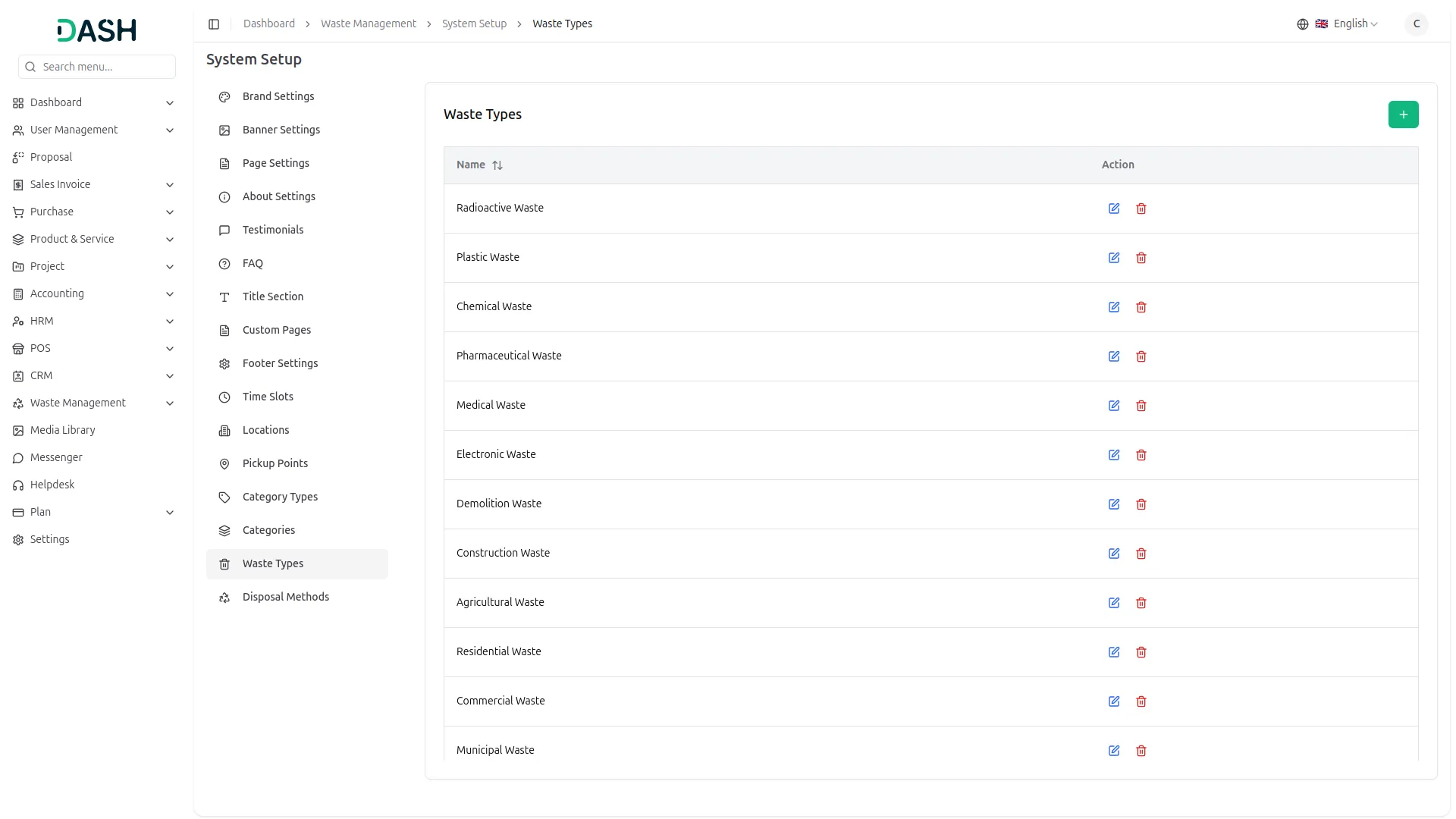Select Pickup Points in System Setup
Image resolution: width=1456 pixels, height=819 pixels.
click(x=275, y=463)
